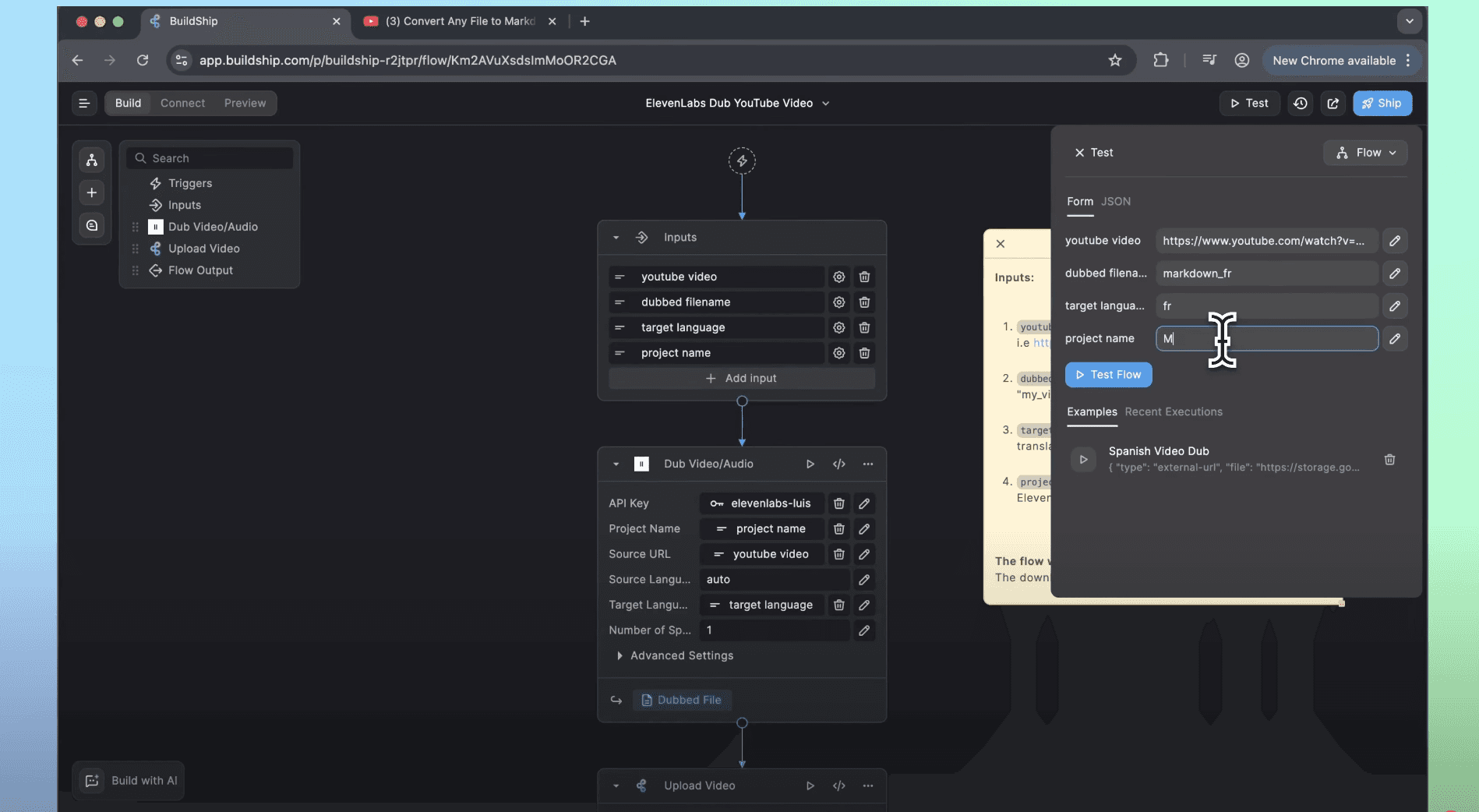Image resolution: width=1479 pixels, height=812 pixels.
Task: Delete the dubbed filename input
Action: (x=864, y=302)
